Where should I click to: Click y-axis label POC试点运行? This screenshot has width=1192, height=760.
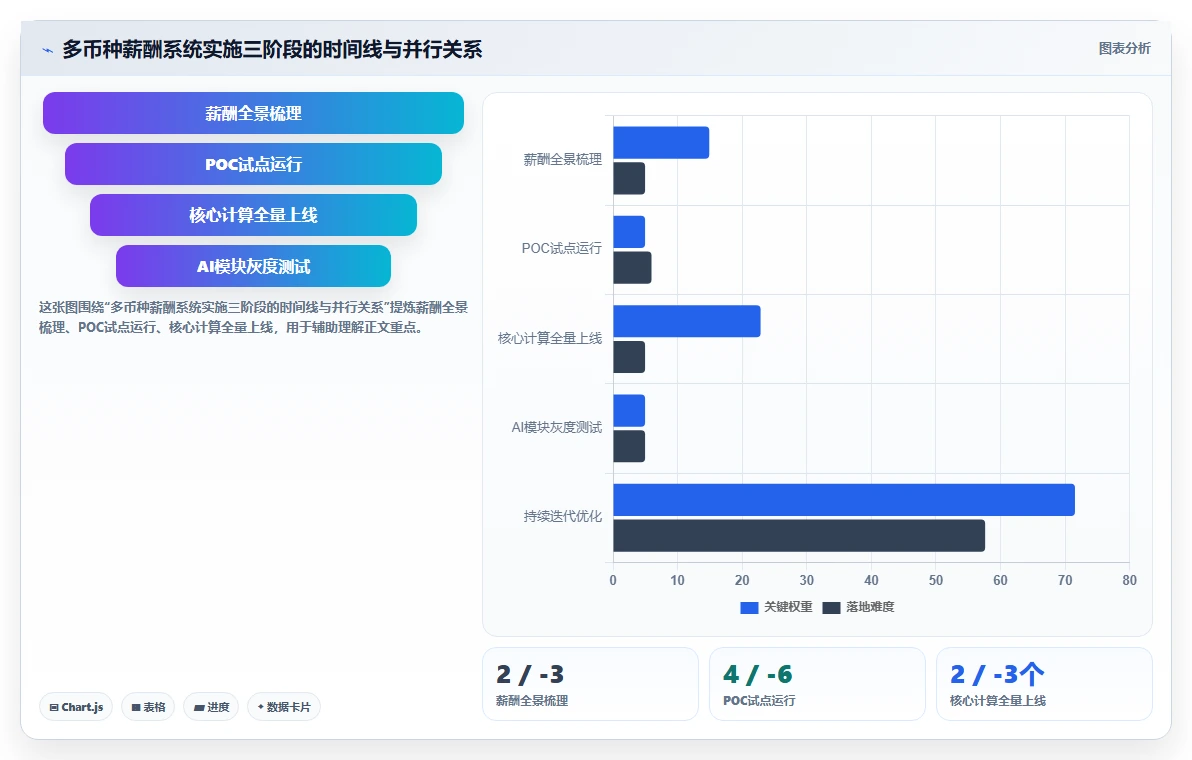pos(561,249)
